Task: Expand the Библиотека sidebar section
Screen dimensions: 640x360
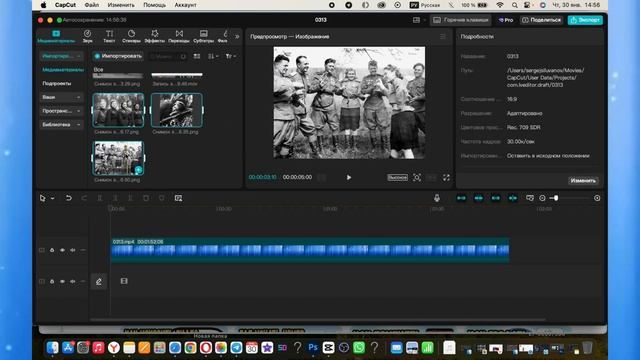Action: pos(61,124)
